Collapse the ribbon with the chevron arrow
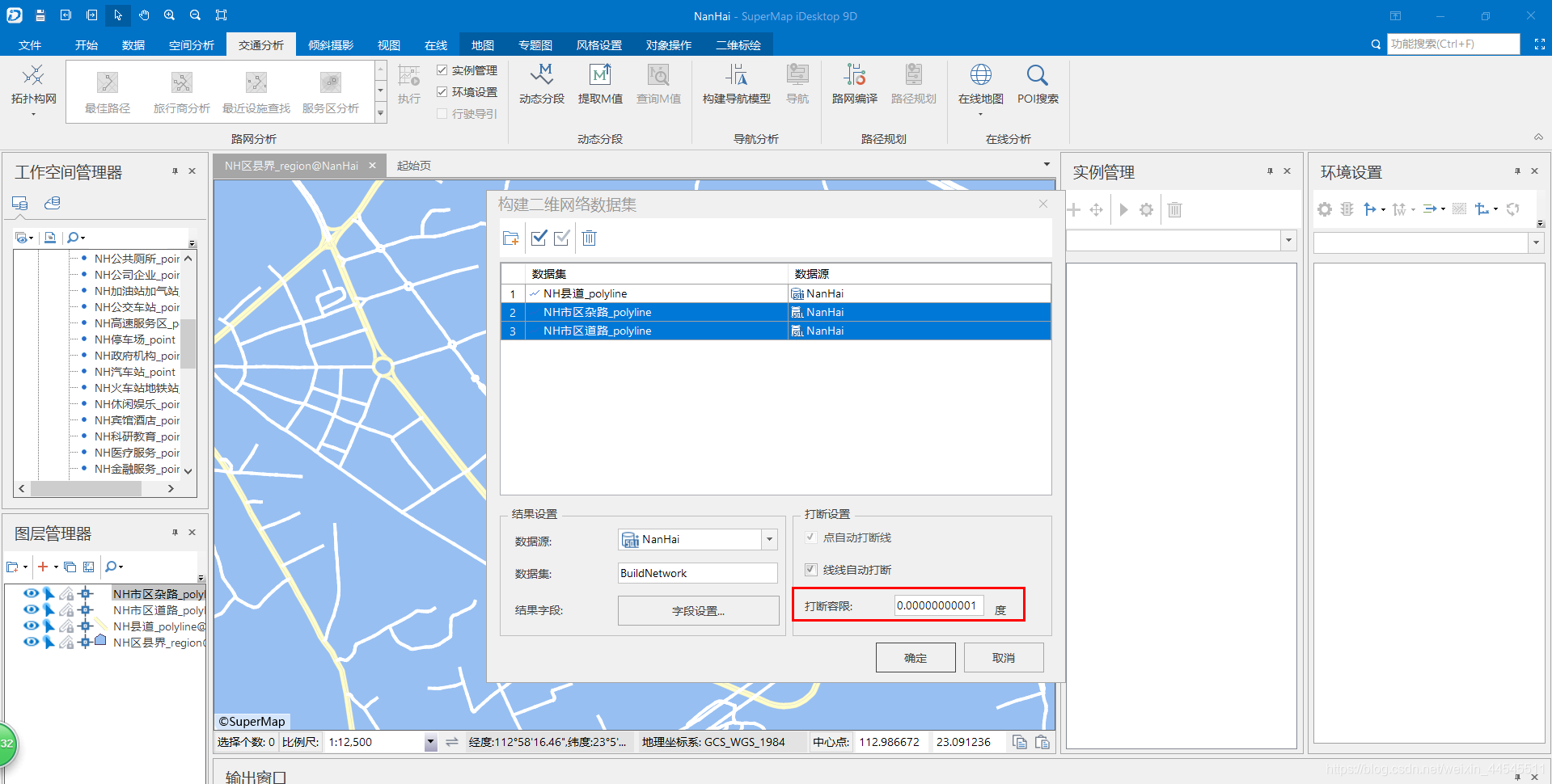 click(x=1538, y=137)
